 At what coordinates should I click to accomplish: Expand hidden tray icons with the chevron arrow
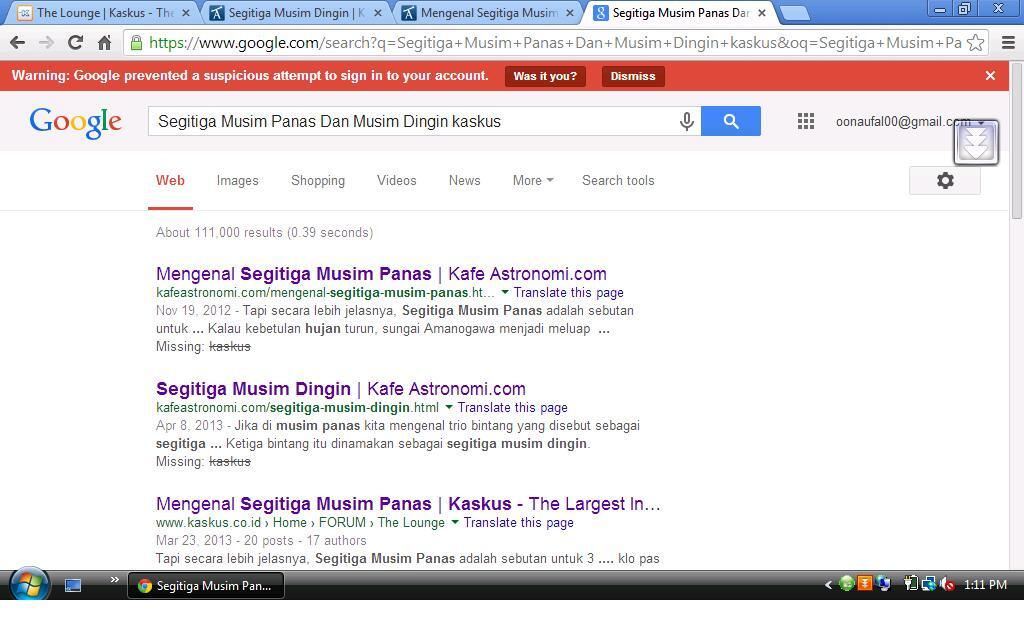(x=827, y=585)
